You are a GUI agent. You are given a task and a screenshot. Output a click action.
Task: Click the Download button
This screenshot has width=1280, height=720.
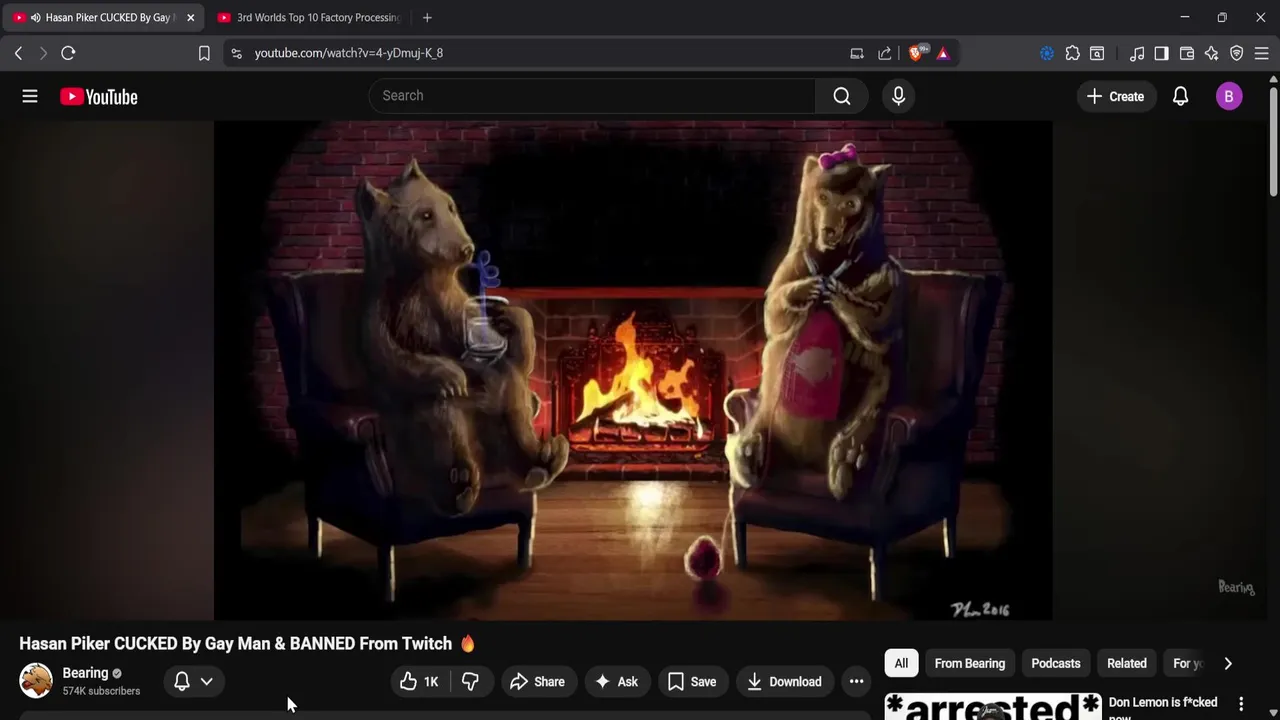tap(785, 682)
